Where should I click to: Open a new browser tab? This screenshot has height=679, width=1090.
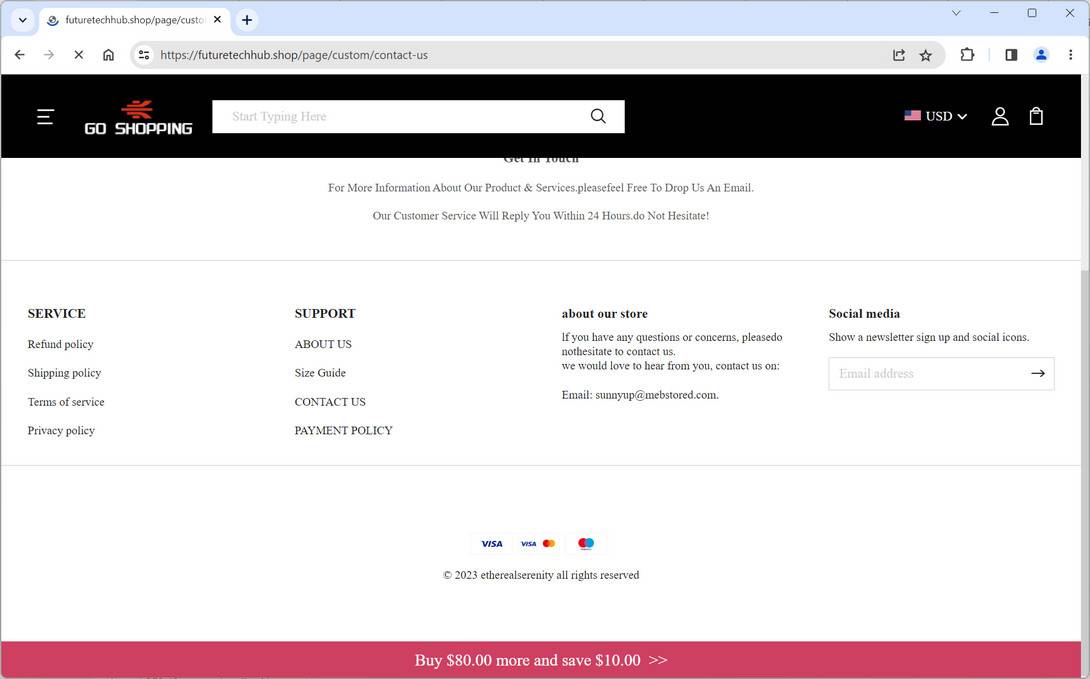(246, 19)
